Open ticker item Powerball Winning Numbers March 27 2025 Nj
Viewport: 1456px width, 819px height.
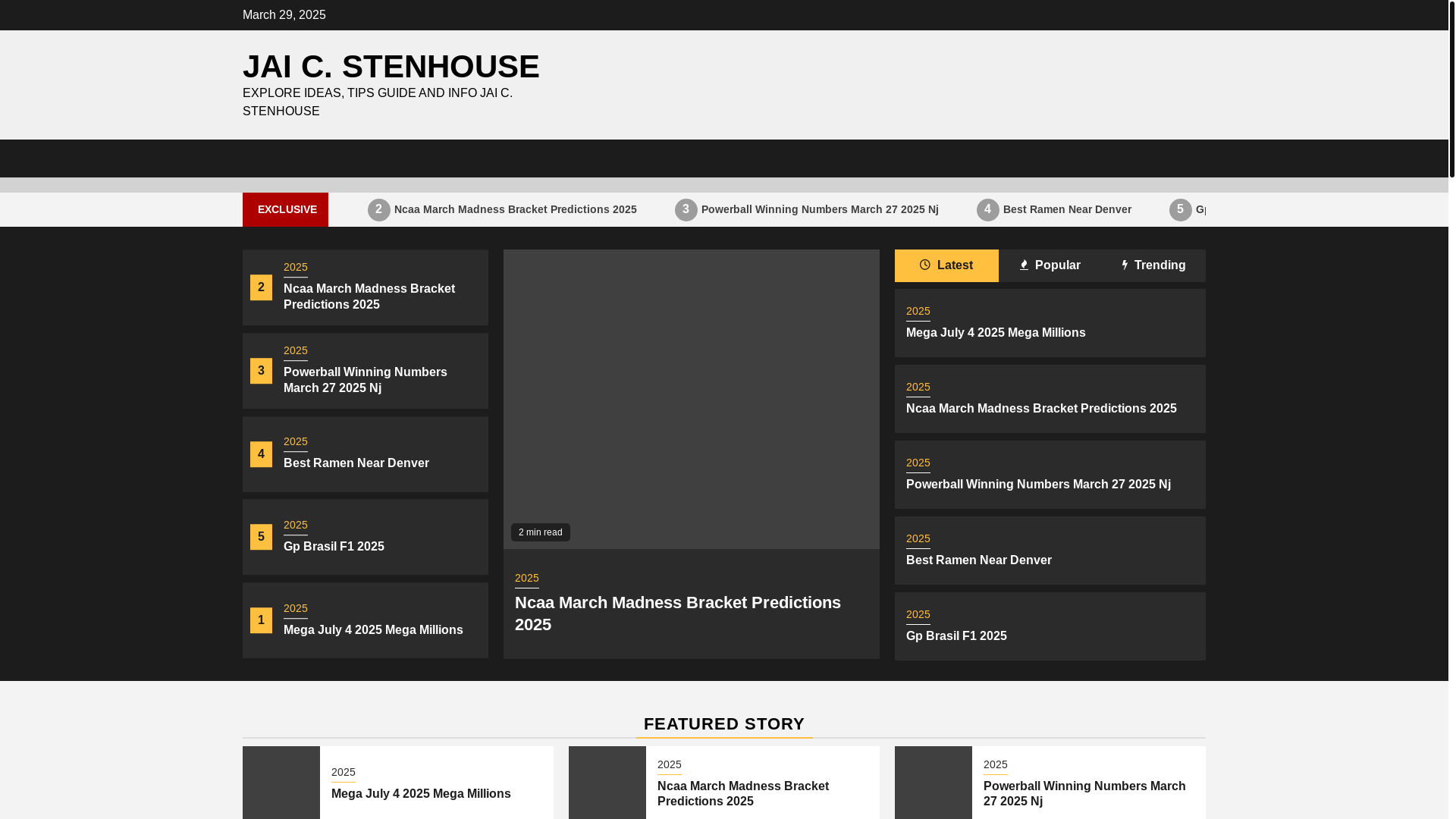pyautogui.click(x=820, y=209)
